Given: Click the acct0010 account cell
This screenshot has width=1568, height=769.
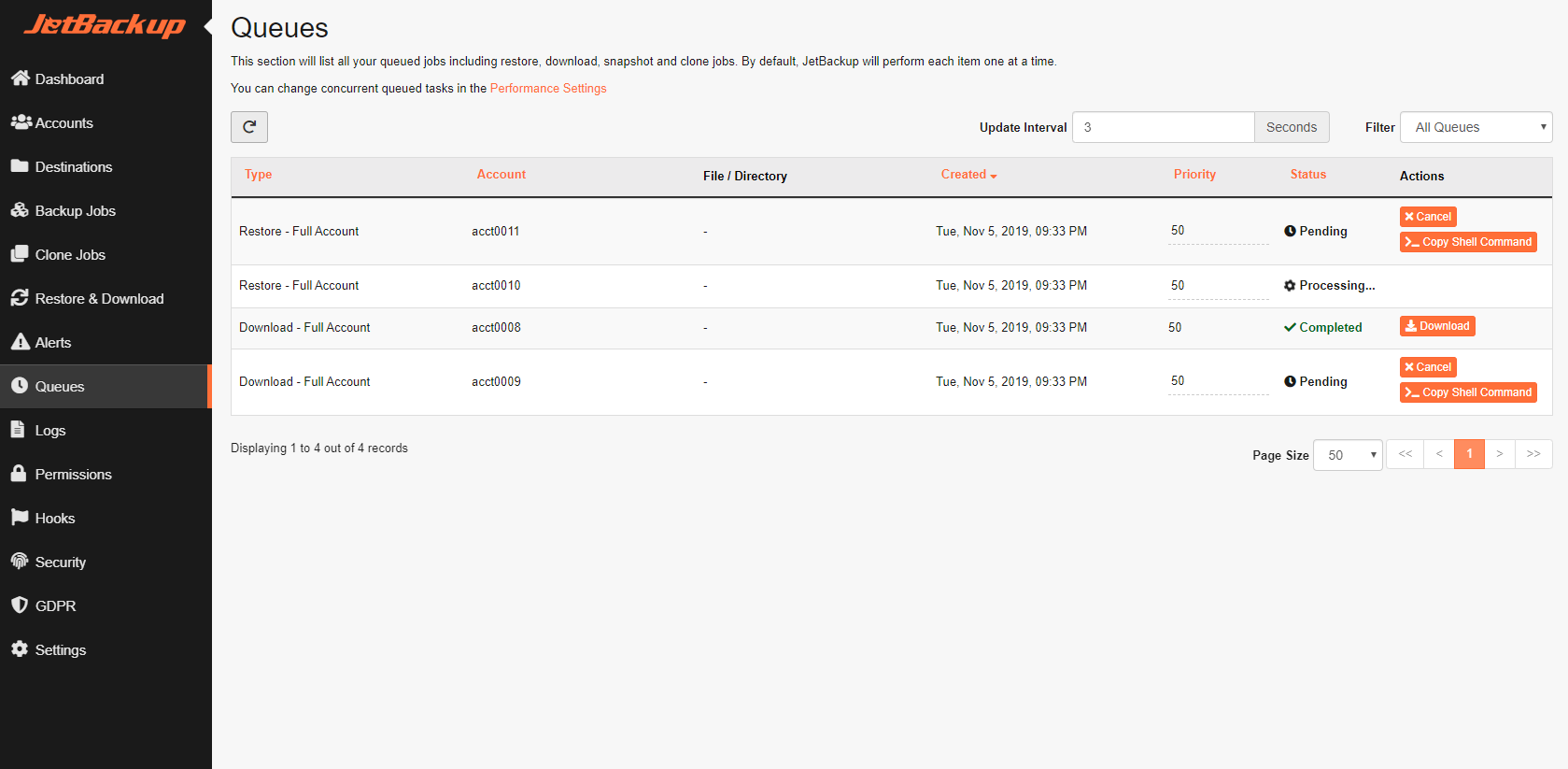Looking at the screenshot, I should tap(496, 286).
